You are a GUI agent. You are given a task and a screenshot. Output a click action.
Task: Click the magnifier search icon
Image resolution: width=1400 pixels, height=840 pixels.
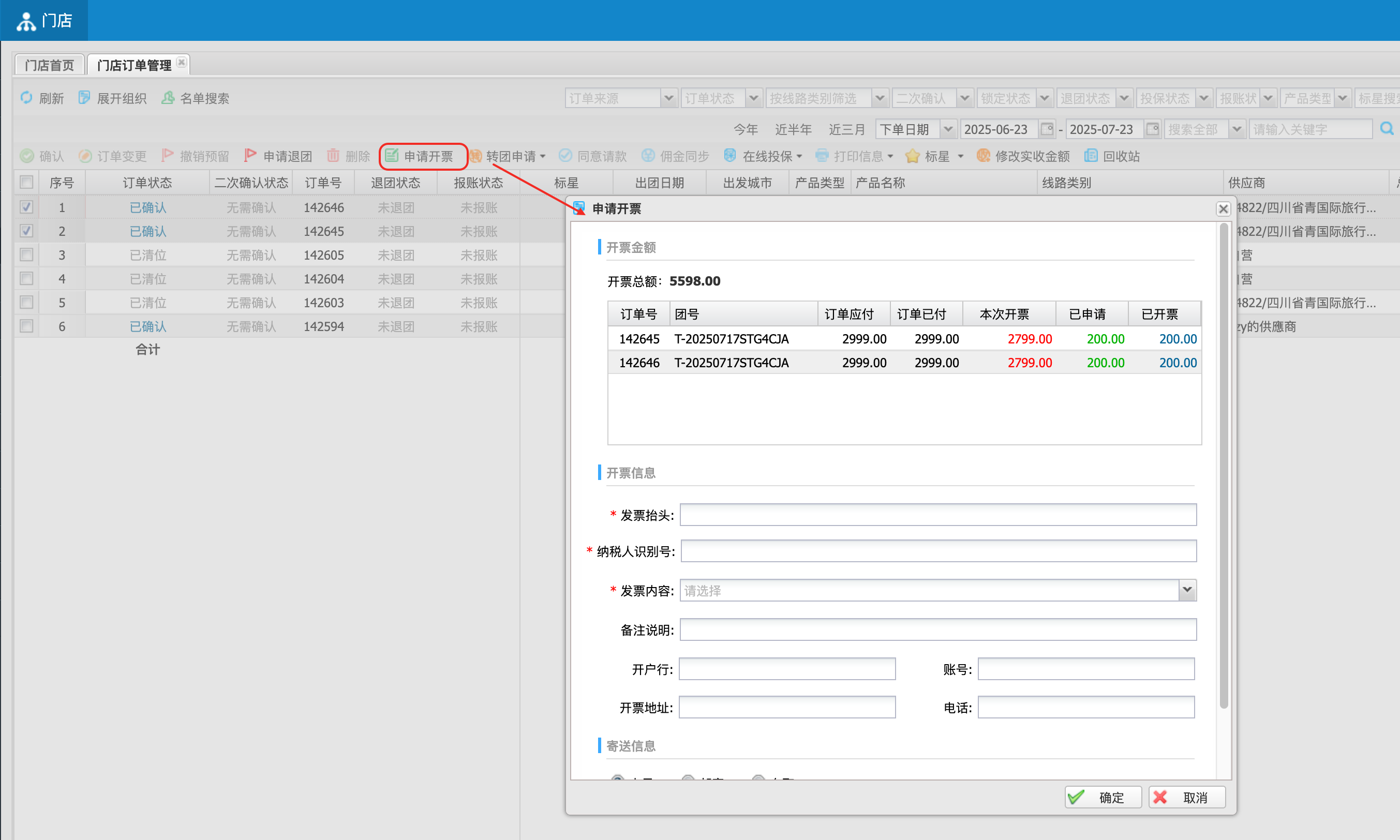[x=1387, y=129]
